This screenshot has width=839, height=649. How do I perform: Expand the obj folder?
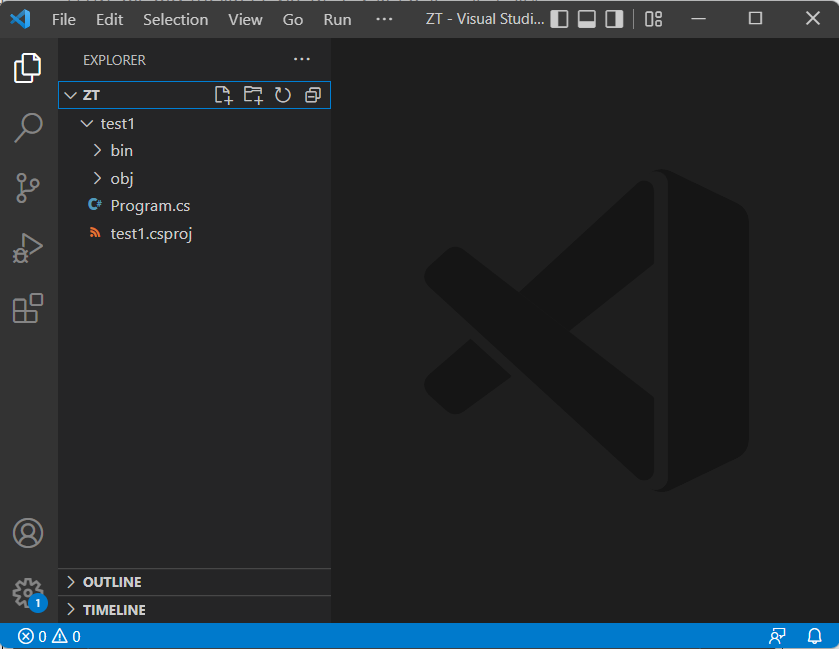[97, 178]
